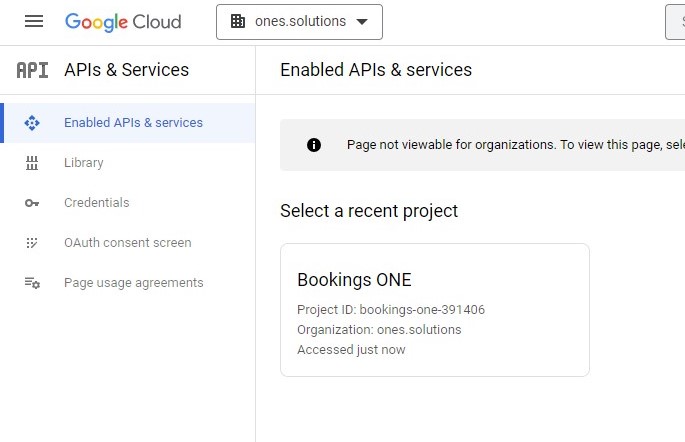
Task: Click the info icon in the notice banner
Action: 314,145
